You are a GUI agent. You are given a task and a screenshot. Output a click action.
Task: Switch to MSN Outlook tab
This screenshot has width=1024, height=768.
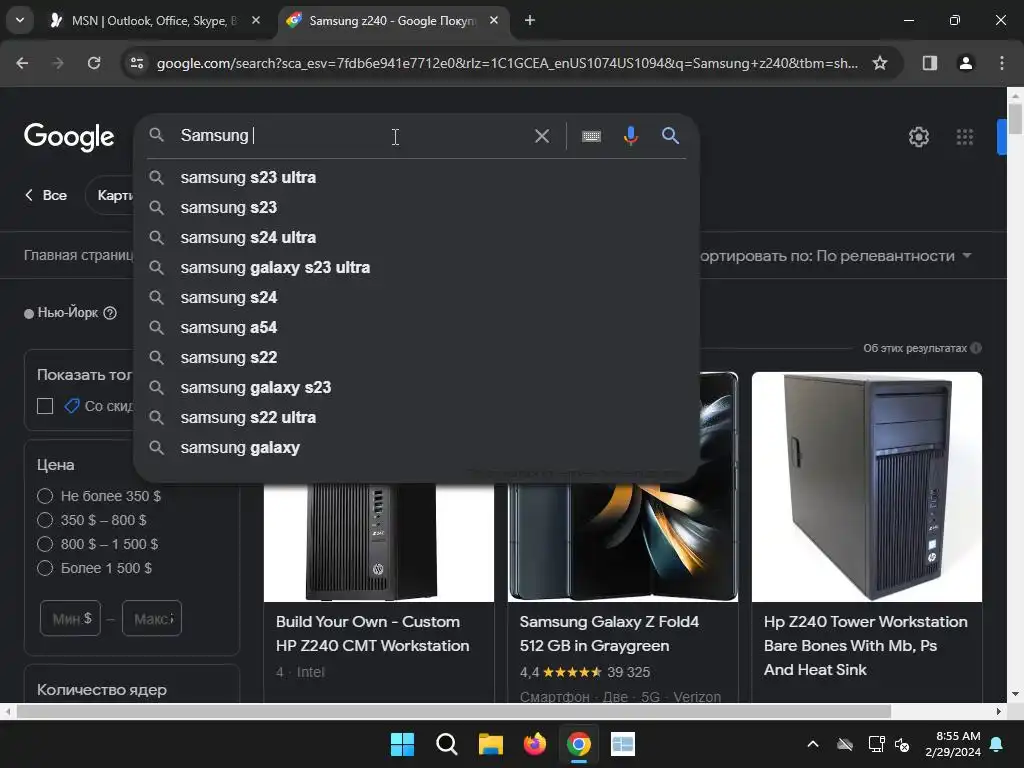tap(155, 20)
